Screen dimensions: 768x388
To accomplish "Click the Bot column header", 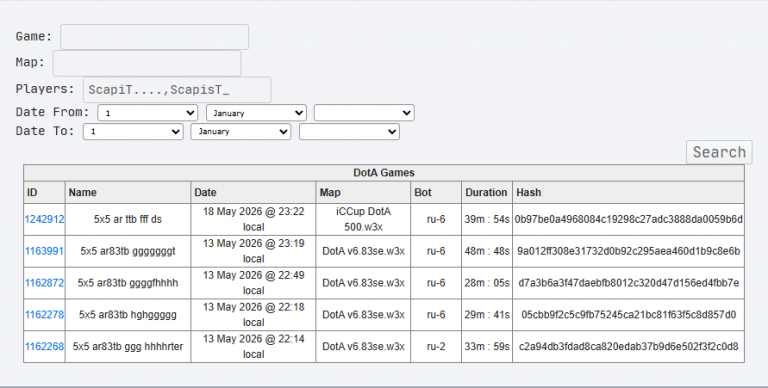I will [x=436, y=193].
